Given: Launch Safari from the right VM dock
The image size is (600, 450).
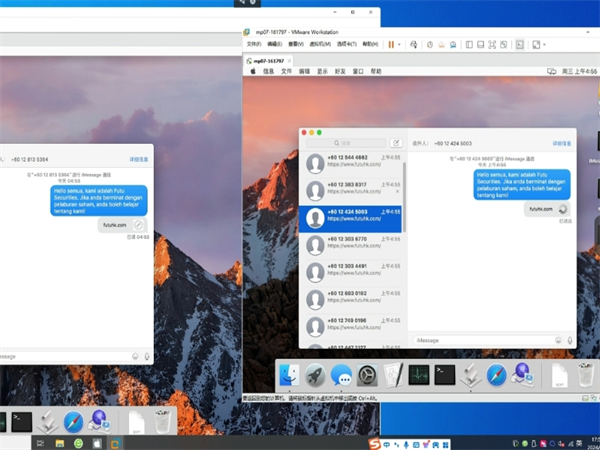Looking at the screenshot, I should 497,376.
